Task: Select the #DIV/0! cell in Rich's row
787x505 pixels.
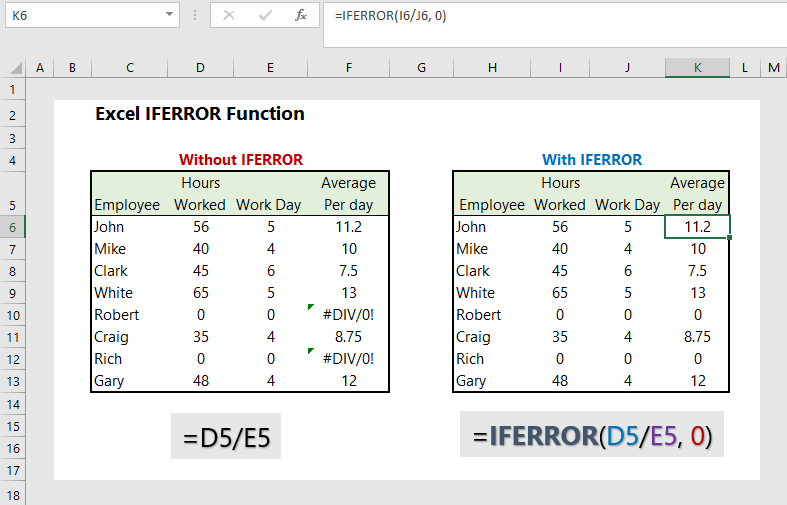Action: point(348,359)
